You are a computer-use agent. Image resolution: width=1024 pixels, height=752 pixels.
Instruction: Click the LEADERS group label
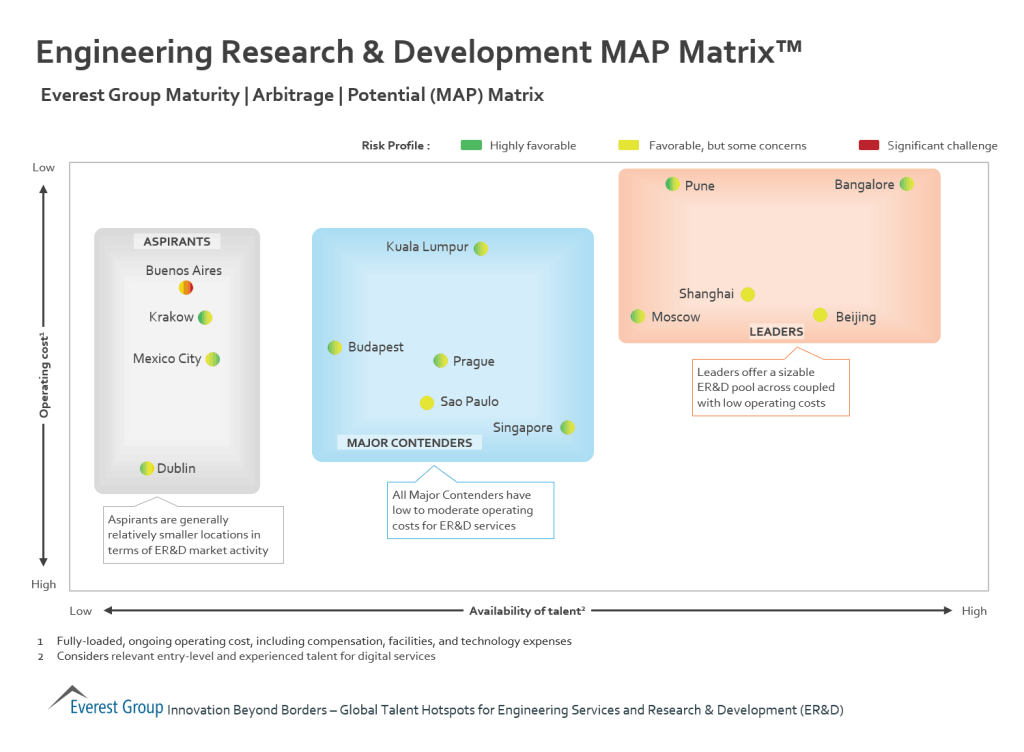776,331
